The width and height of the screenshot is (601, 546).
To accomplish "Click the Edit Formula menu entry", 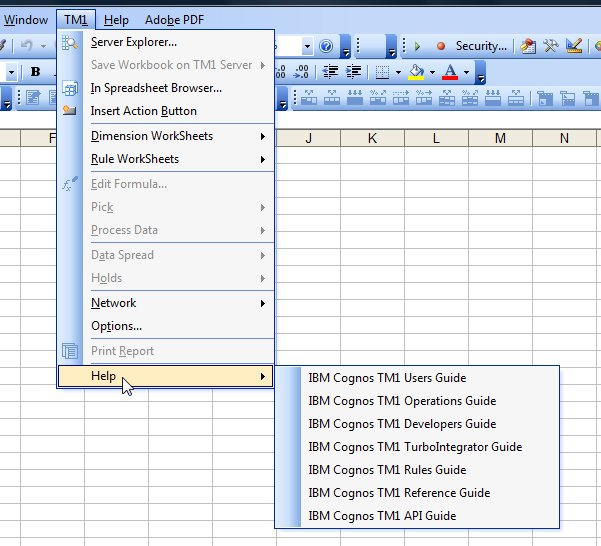I will coord(166,184).
